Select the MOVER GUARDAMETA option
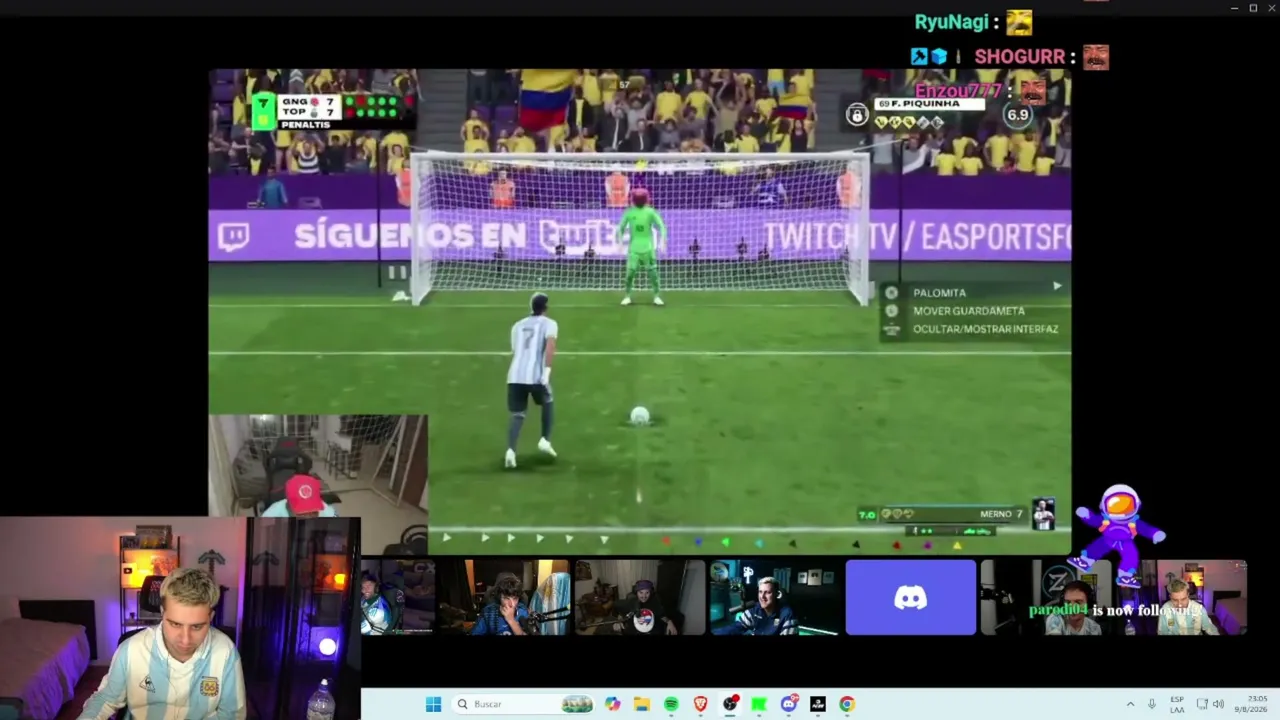Viewport: 1280px width, 720px height. tap(968, 311)
